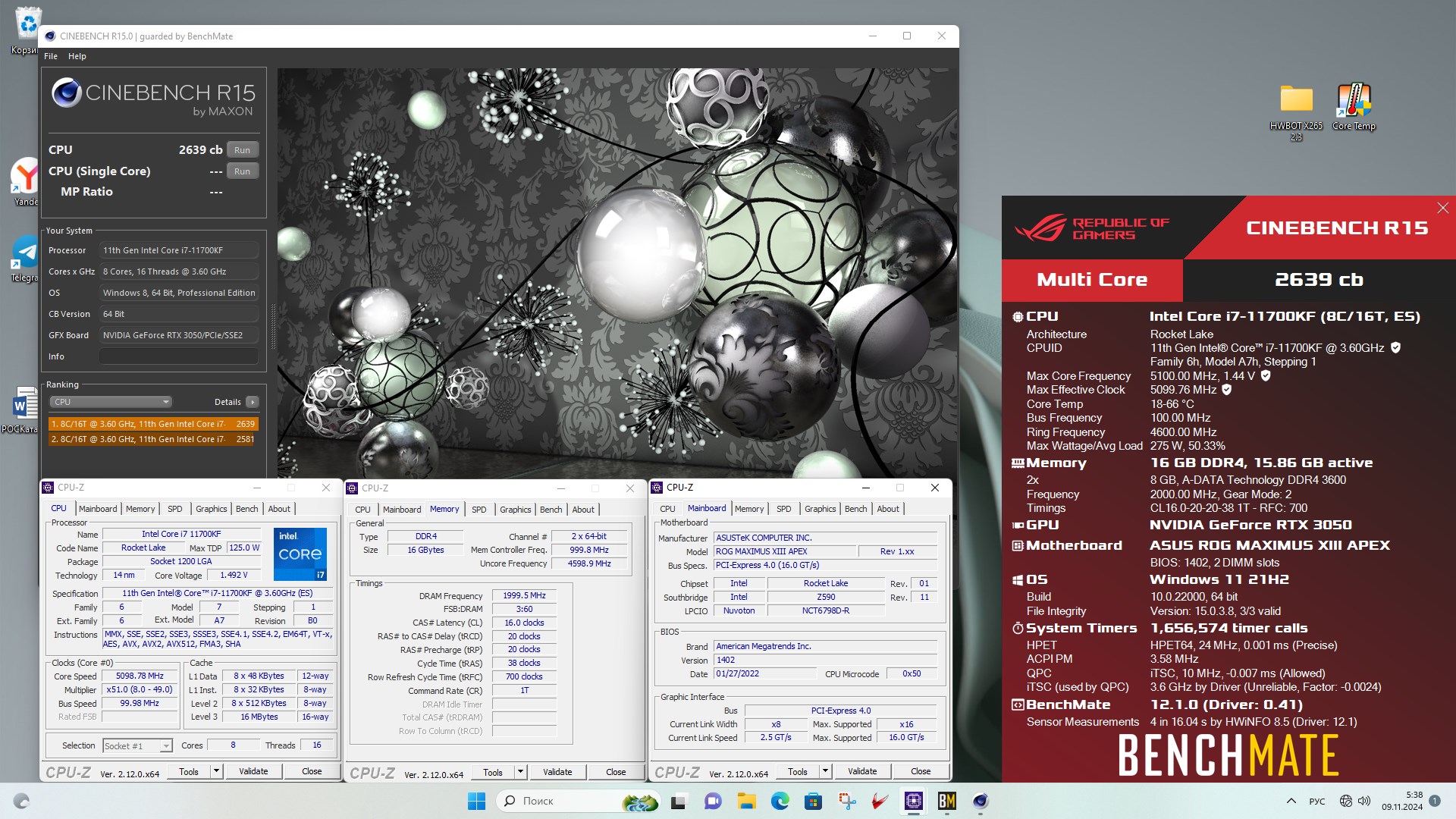Image resolution: width=1456 pixels, height=819 pixels.
Task: Launch the Core Temp desktop shortcut
Action: [1354, 107]
